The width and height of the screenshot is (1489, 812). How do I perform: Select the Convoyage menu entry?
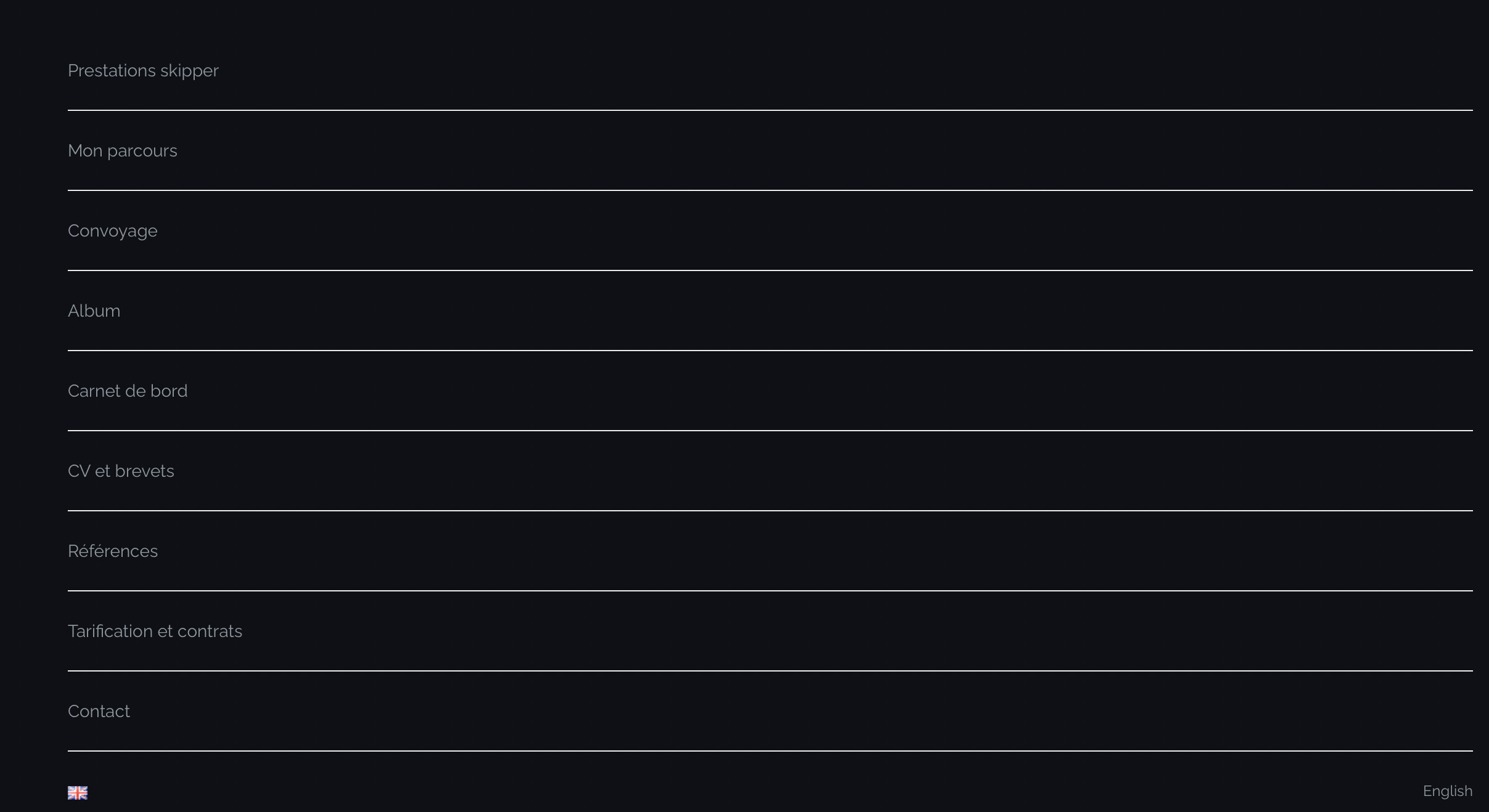(113, 231)
